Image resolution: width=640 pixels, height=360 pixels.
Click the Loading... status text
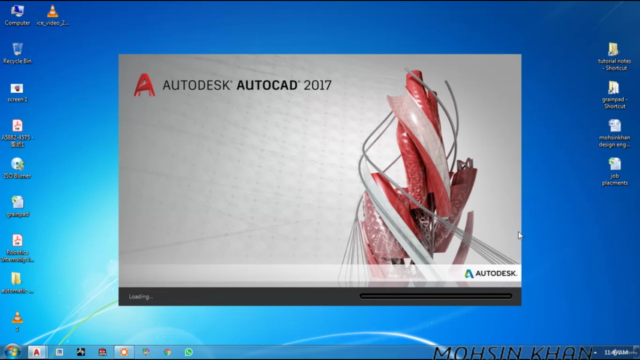(140, 297)
